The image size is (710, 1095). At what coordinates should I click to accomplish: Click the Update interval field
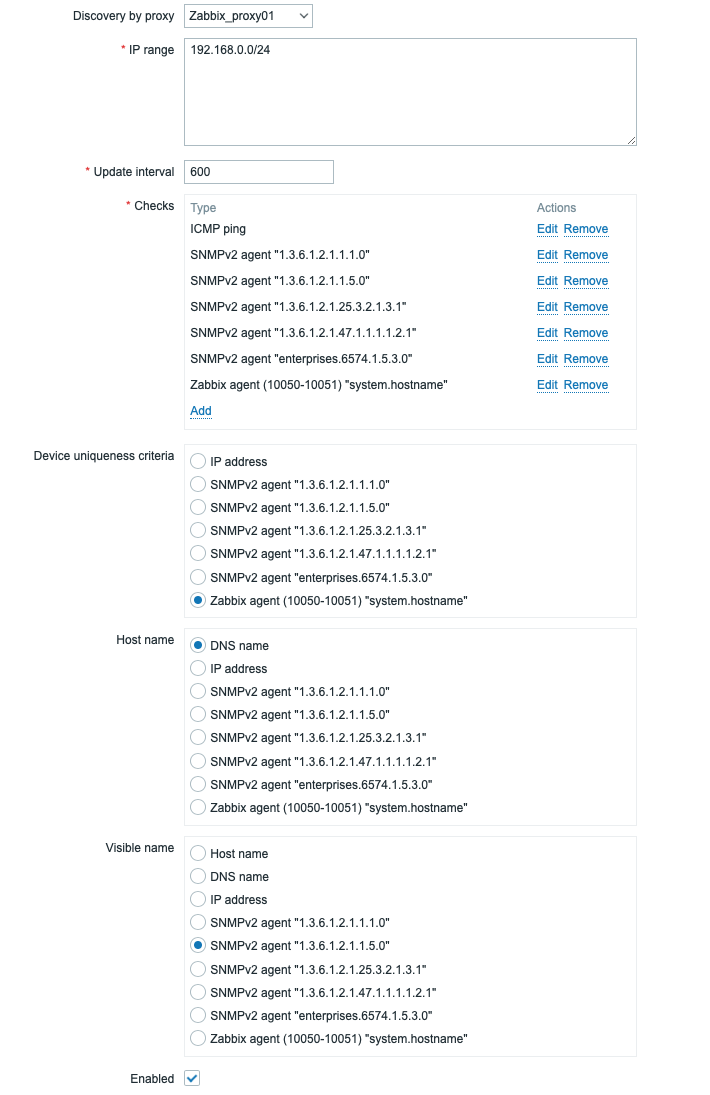coord(258,172)
